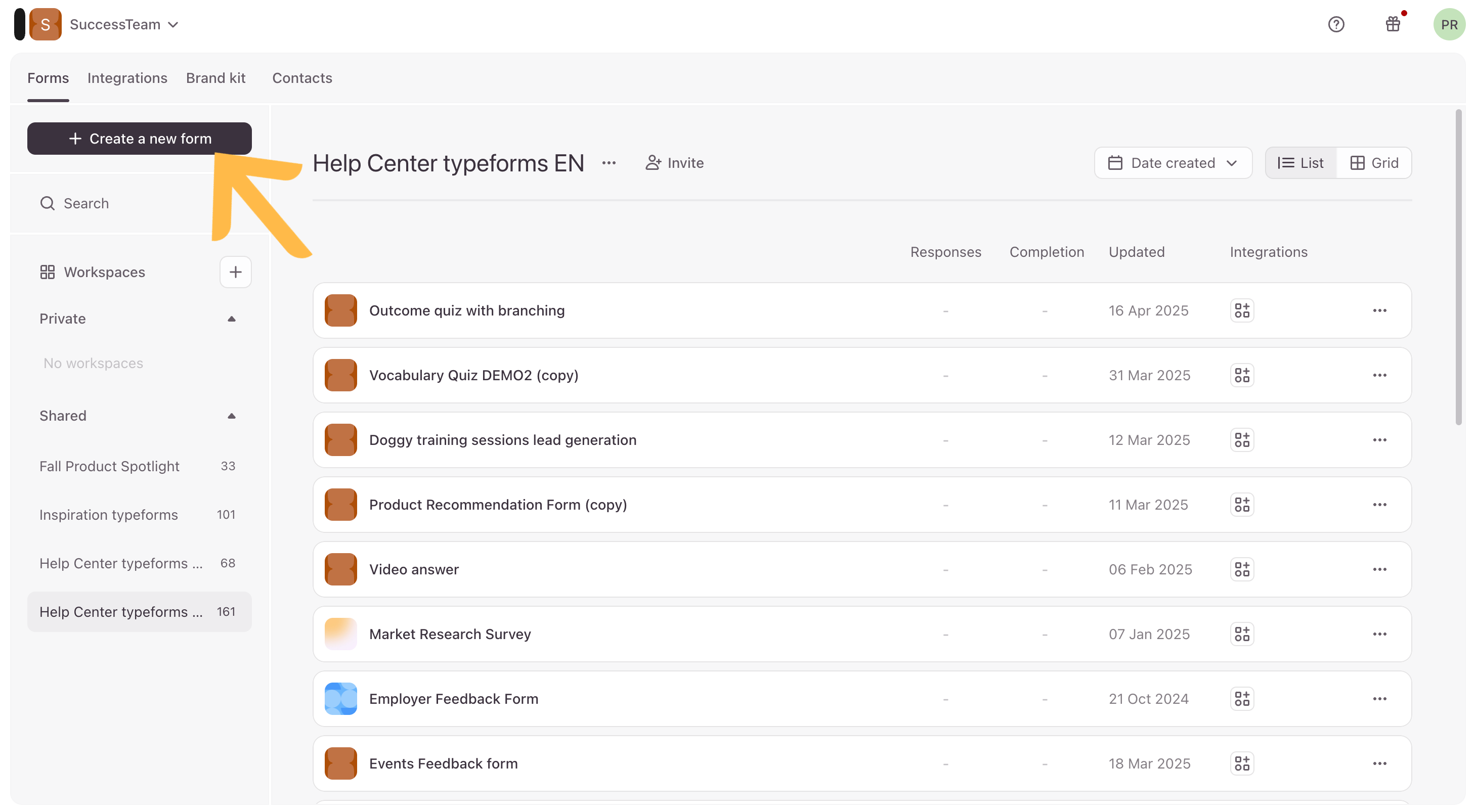
Task: Open more options for Events Feedback form
Action: point(1379,763)
